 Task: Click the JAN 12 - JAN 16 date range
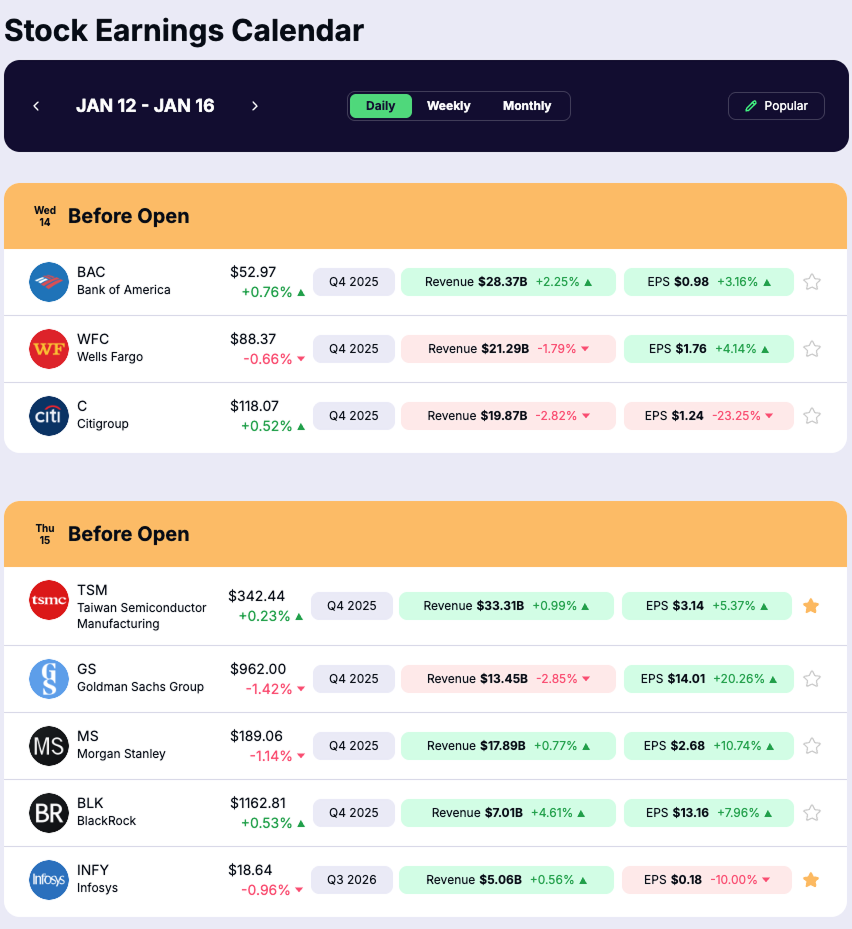(x=145, y=105)
